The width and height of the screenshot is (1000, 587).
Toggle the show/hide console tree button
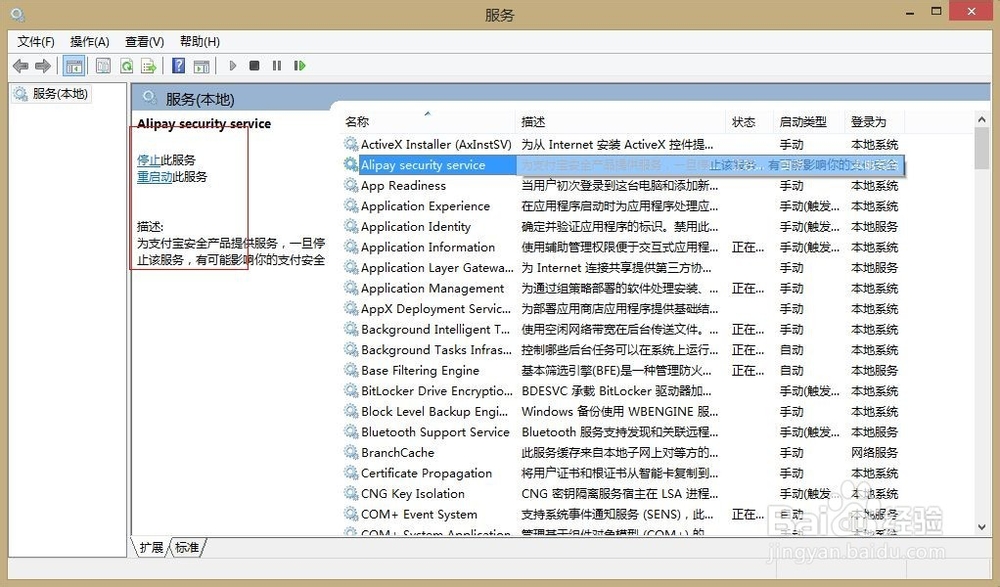(73, 66)
